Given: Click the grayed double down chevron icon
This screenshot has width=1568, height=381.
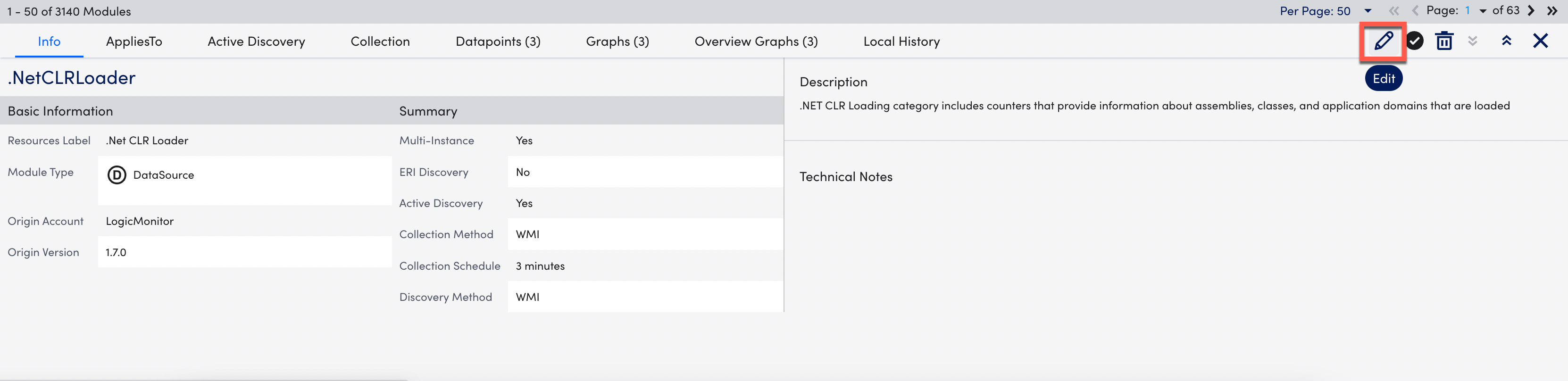Looking at the screenshot, I should pos(1472,41).
